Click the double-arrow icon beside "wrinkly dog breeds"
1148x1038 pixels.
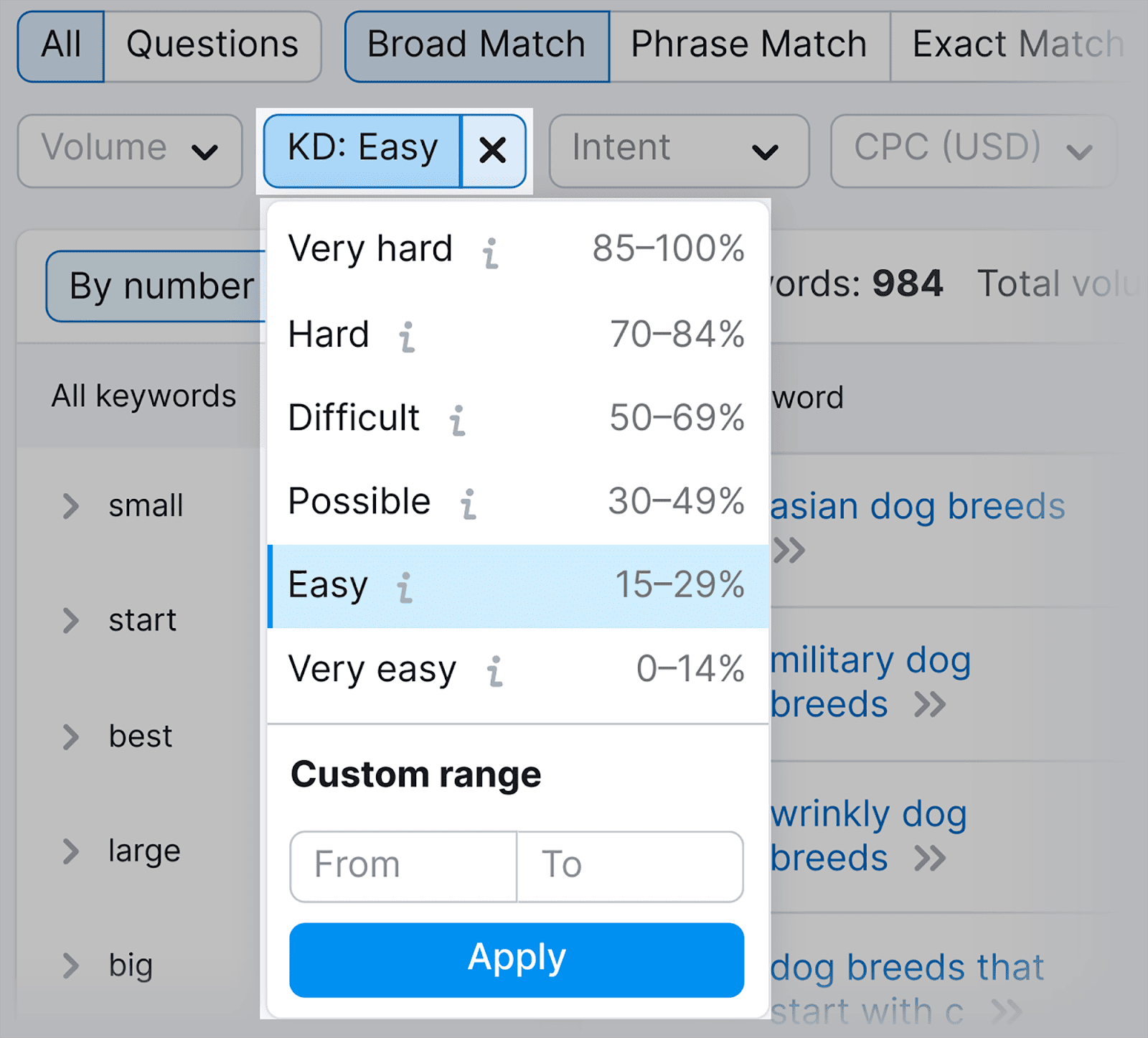931,857
